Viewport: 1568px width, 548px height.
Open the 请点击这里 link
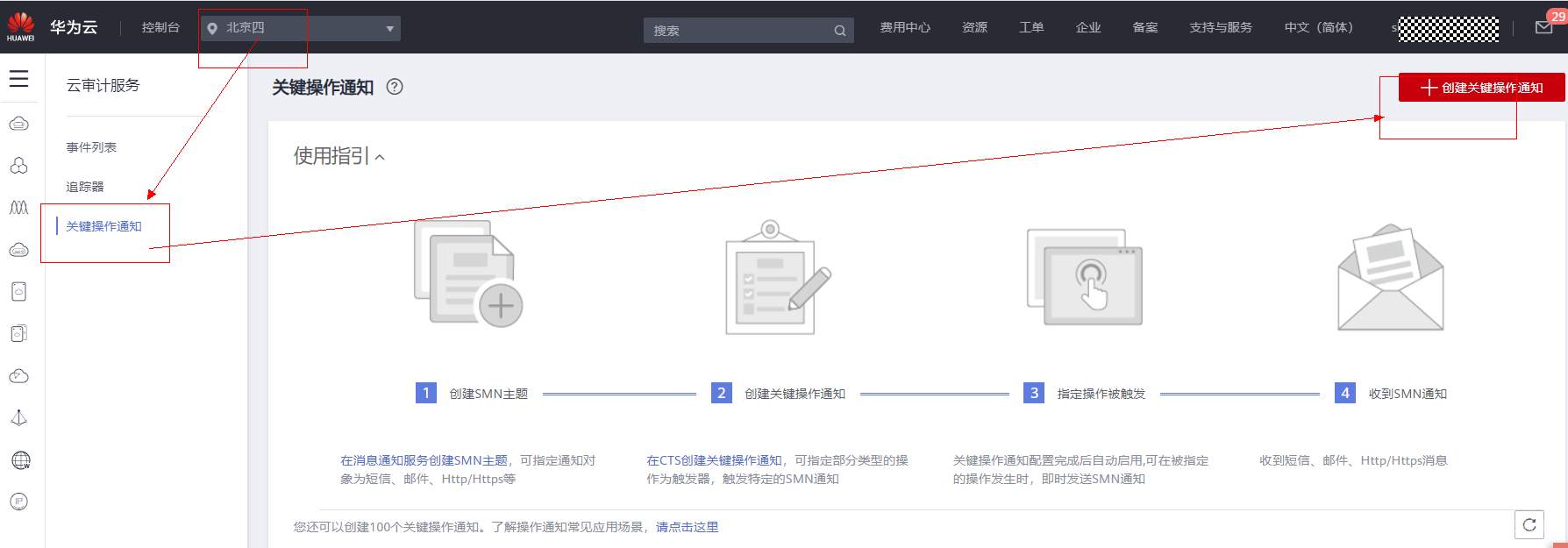click(x=687, y=527)
